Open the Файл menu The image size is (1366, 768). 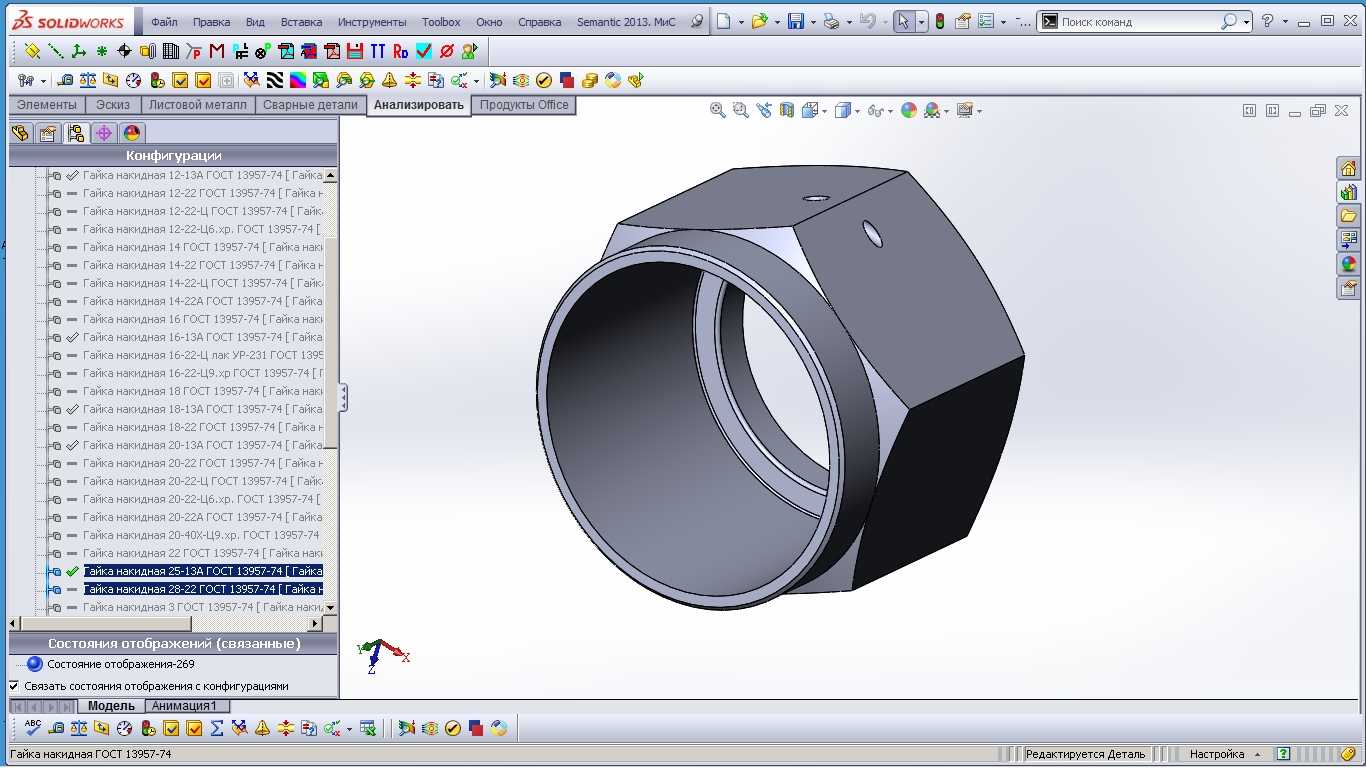[164, 22]
